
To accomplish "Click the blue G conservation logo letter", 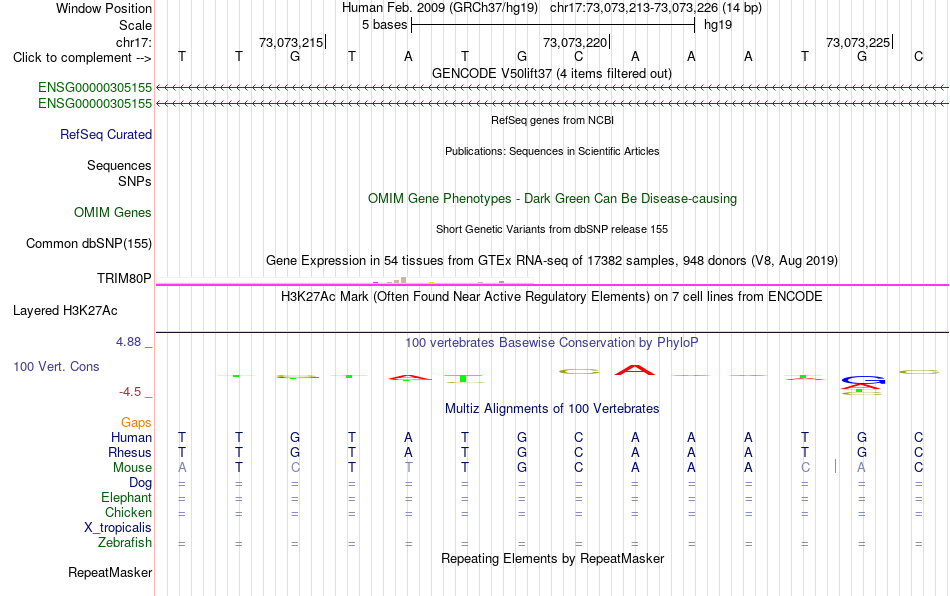I will [863, 380].
